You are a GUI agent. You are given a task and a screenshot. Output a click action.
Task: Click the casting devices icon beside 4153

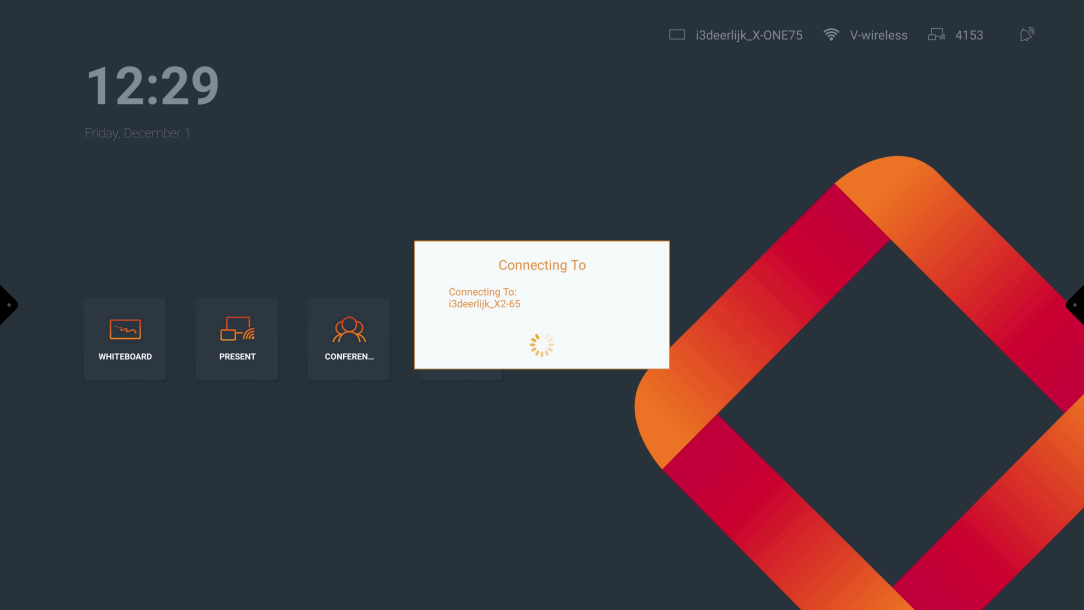coord(937,35)
